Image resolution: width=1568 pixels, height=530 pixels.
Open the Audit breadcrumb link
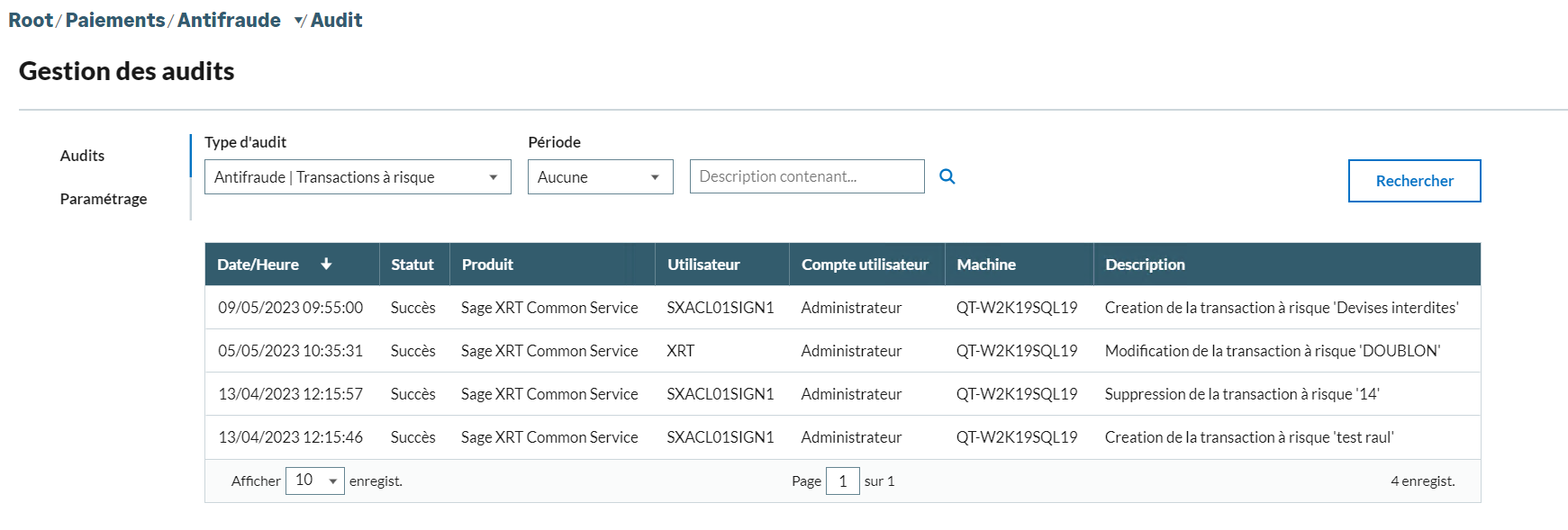pos(336,20)
